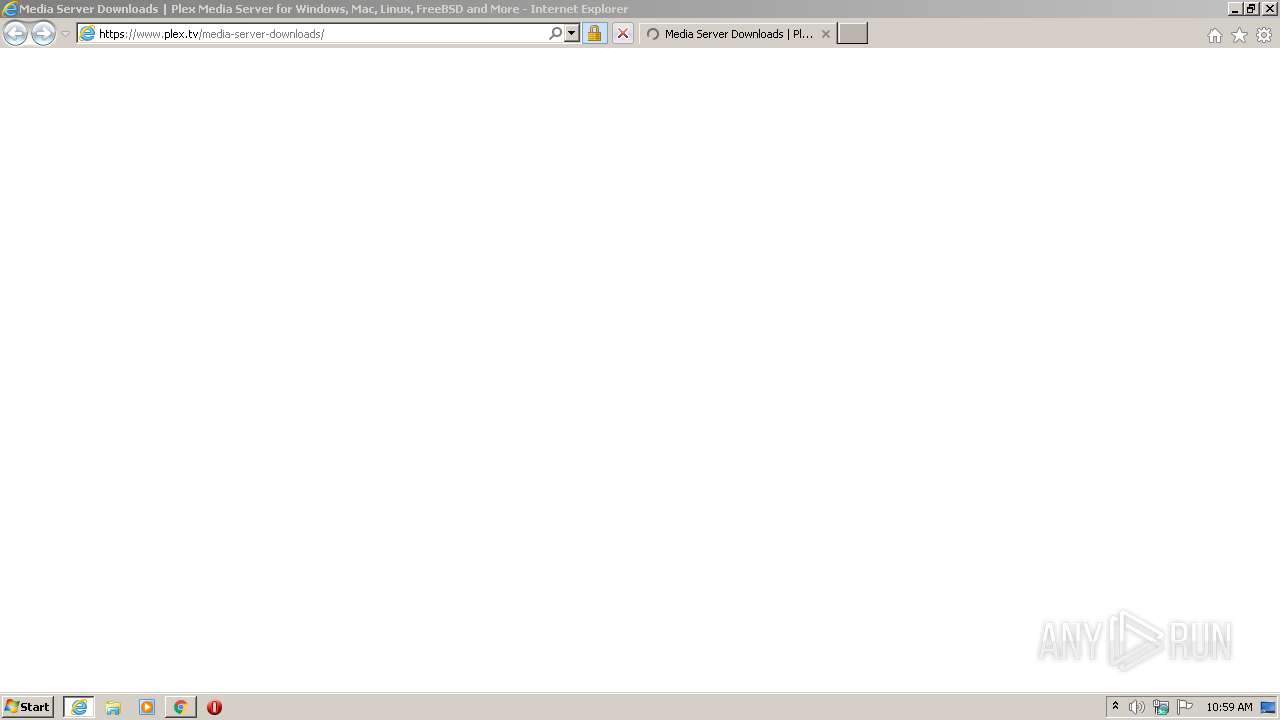Click the search magnifier in the address bar
The width and height of the screenshot is (1280, 720).
pyautogui.click(x=556, y=34)
